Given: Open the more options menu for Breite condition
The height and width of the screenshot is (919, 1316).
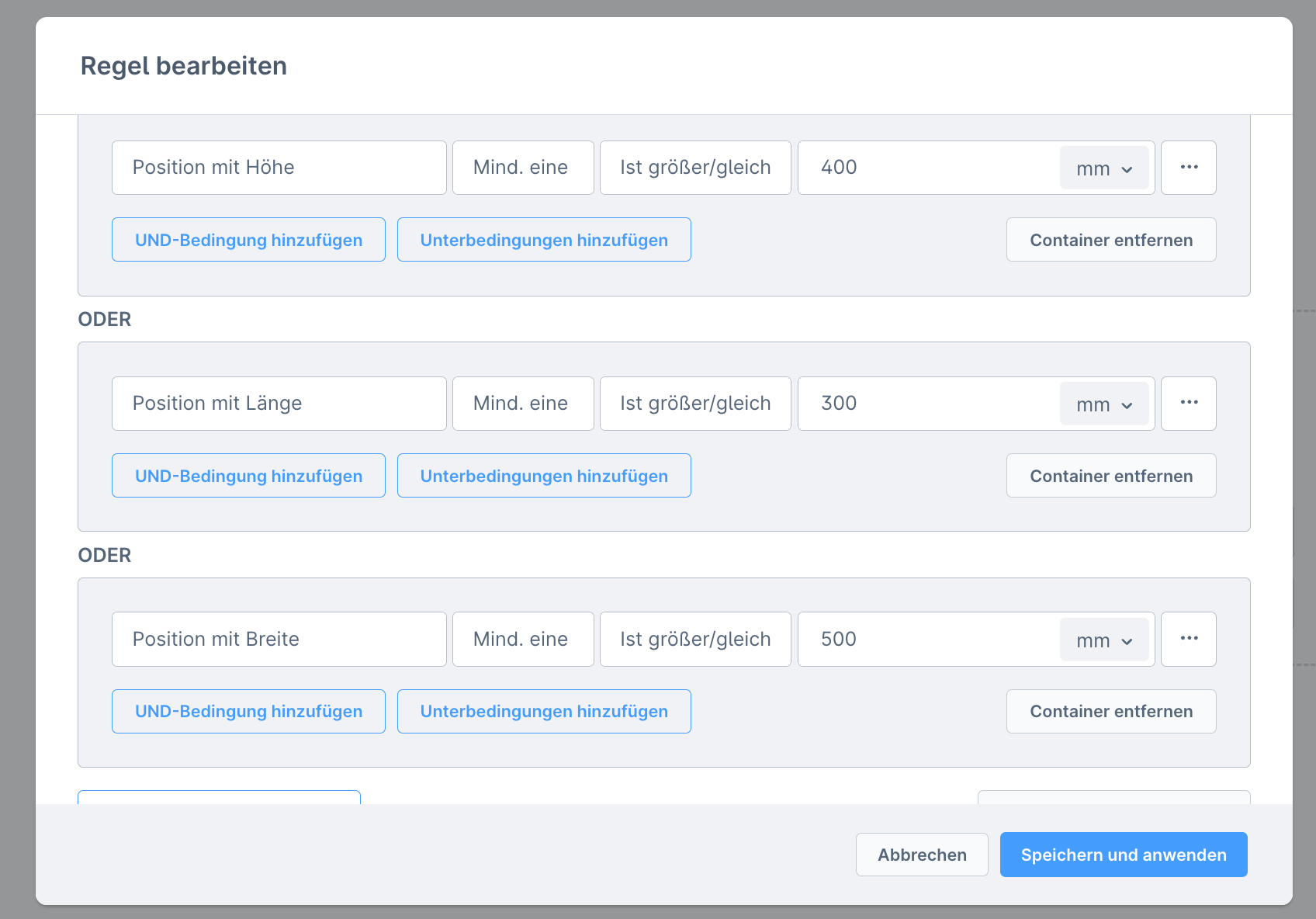Looking at the screenshot, I should point(1188,640).
